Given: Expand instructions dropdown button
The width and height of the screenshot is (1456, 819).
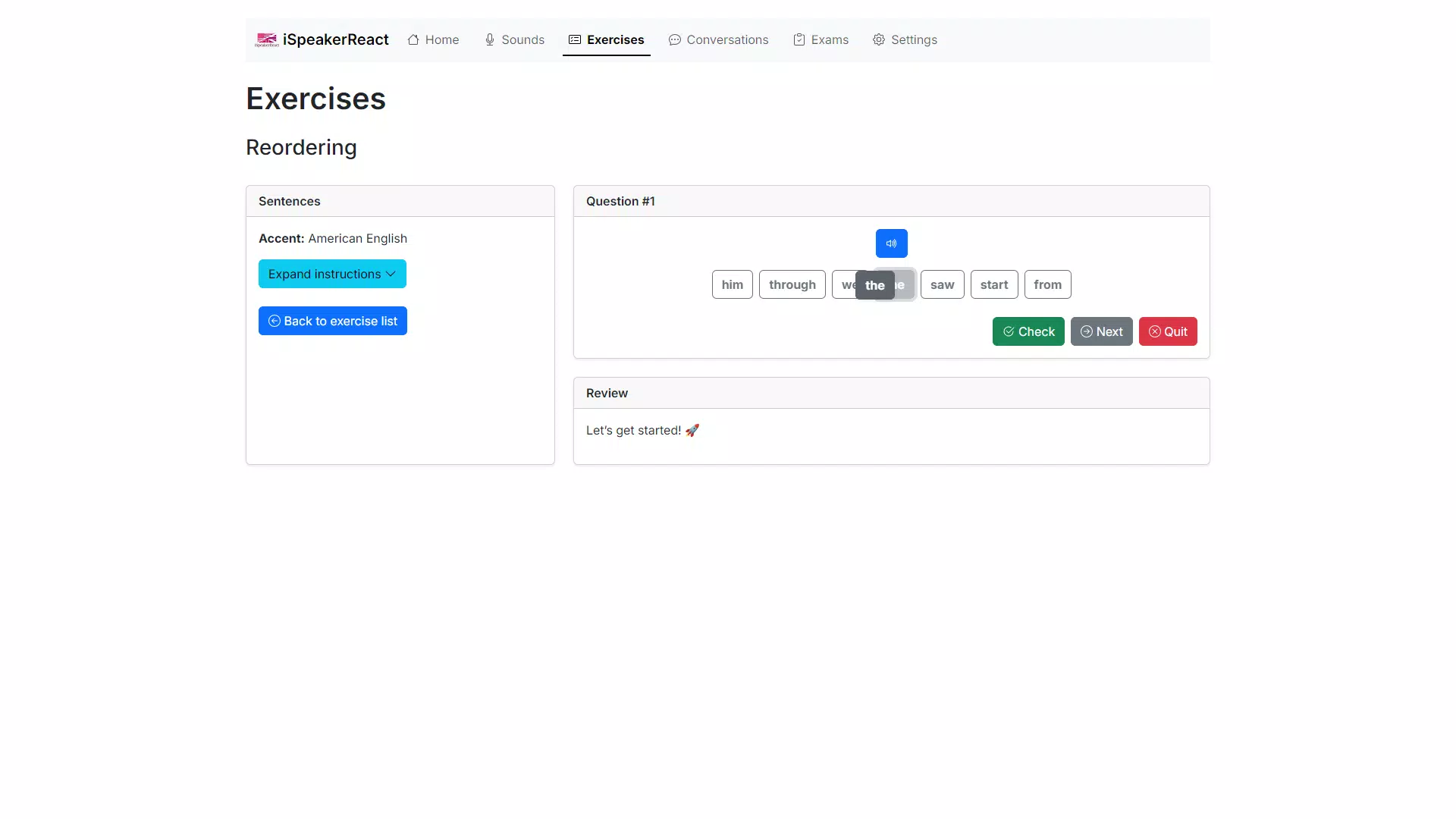Looking at the screenshot, I should point(332,274).
